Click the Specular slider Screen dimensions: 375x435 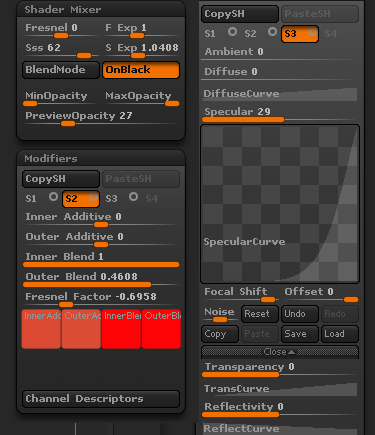280,115
